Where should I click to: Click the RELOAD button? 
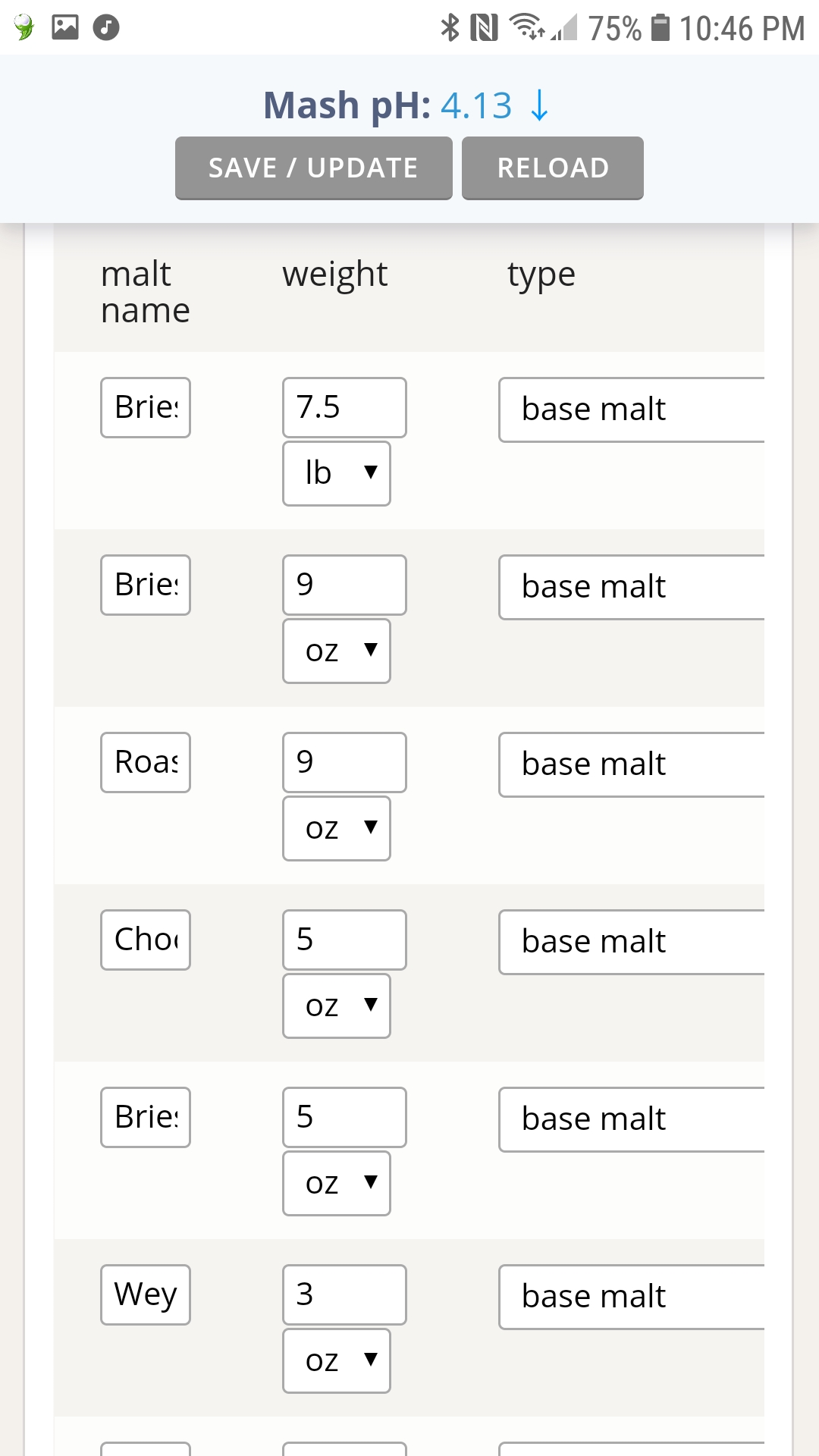pos(553,168)
